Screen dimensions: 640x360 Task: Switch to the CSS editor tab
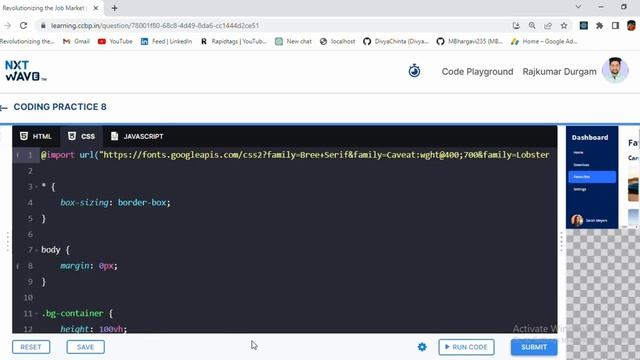tap(82, 136)
